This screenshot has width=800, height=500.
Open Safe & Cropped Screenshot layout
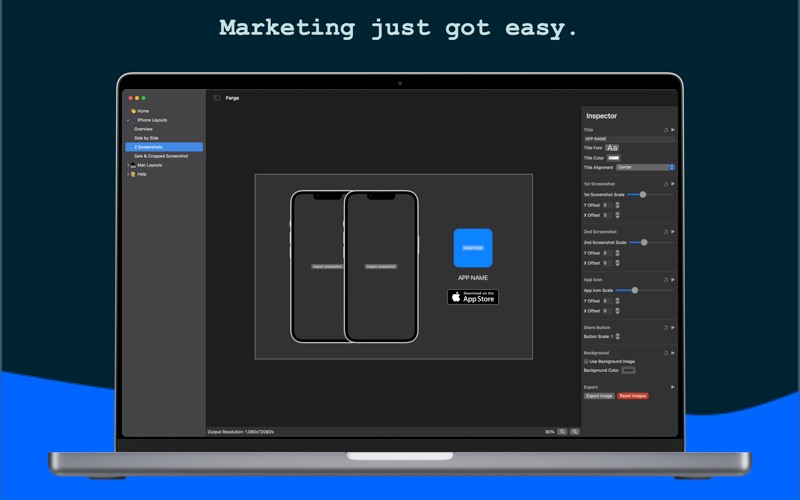(161, 156)
